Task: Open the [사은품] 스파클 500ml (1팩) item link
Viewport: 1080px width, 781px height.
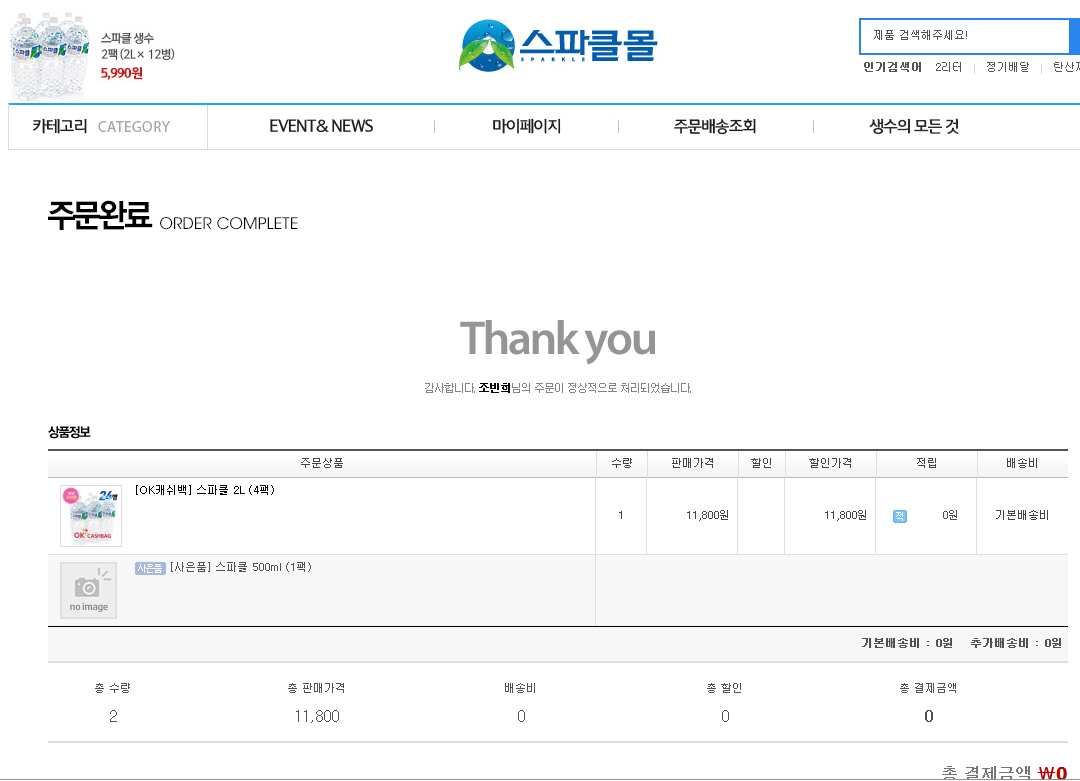Action: click(241, 567)
